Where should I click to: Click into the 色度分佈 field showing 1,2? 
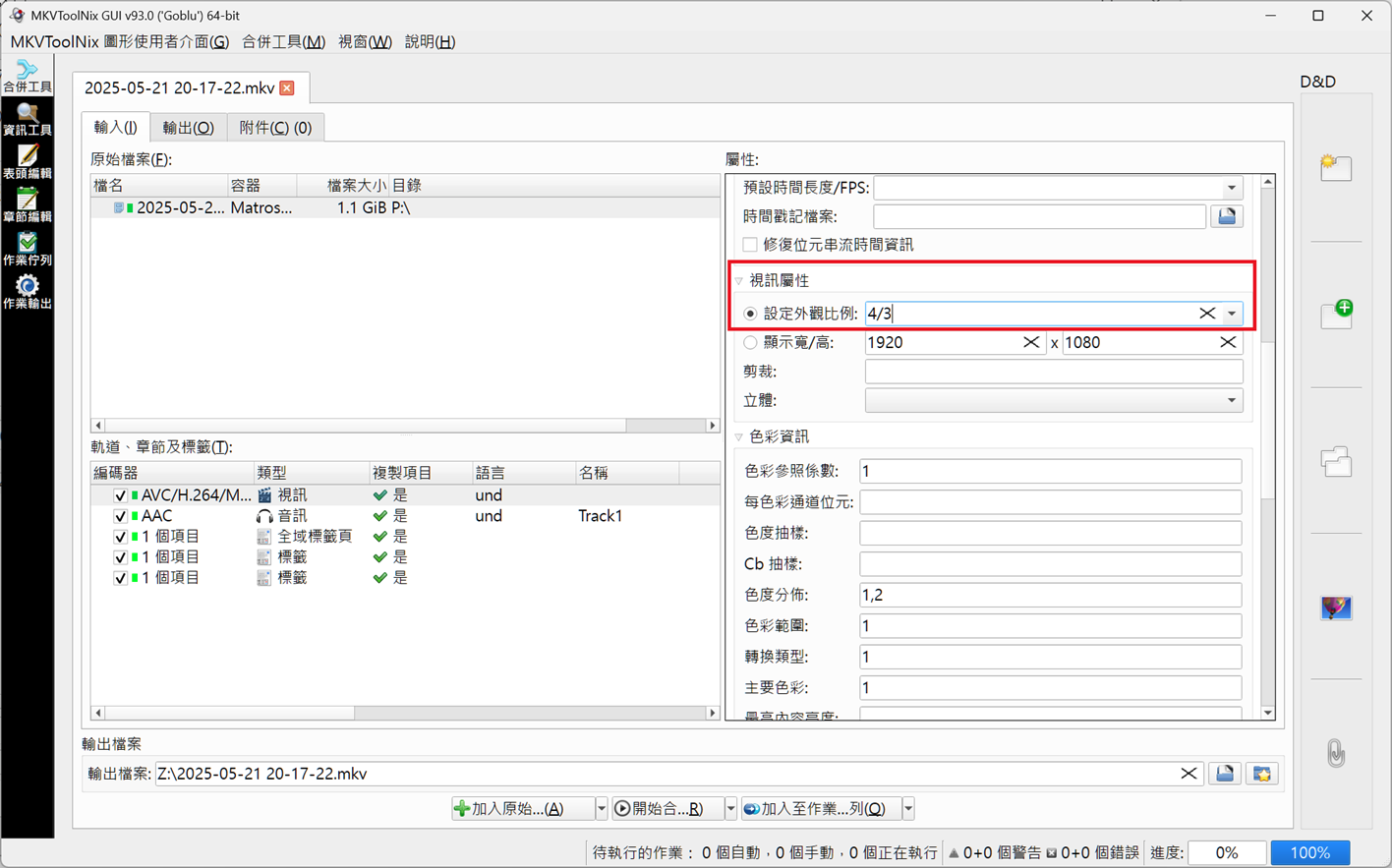tap(1050, 595)
